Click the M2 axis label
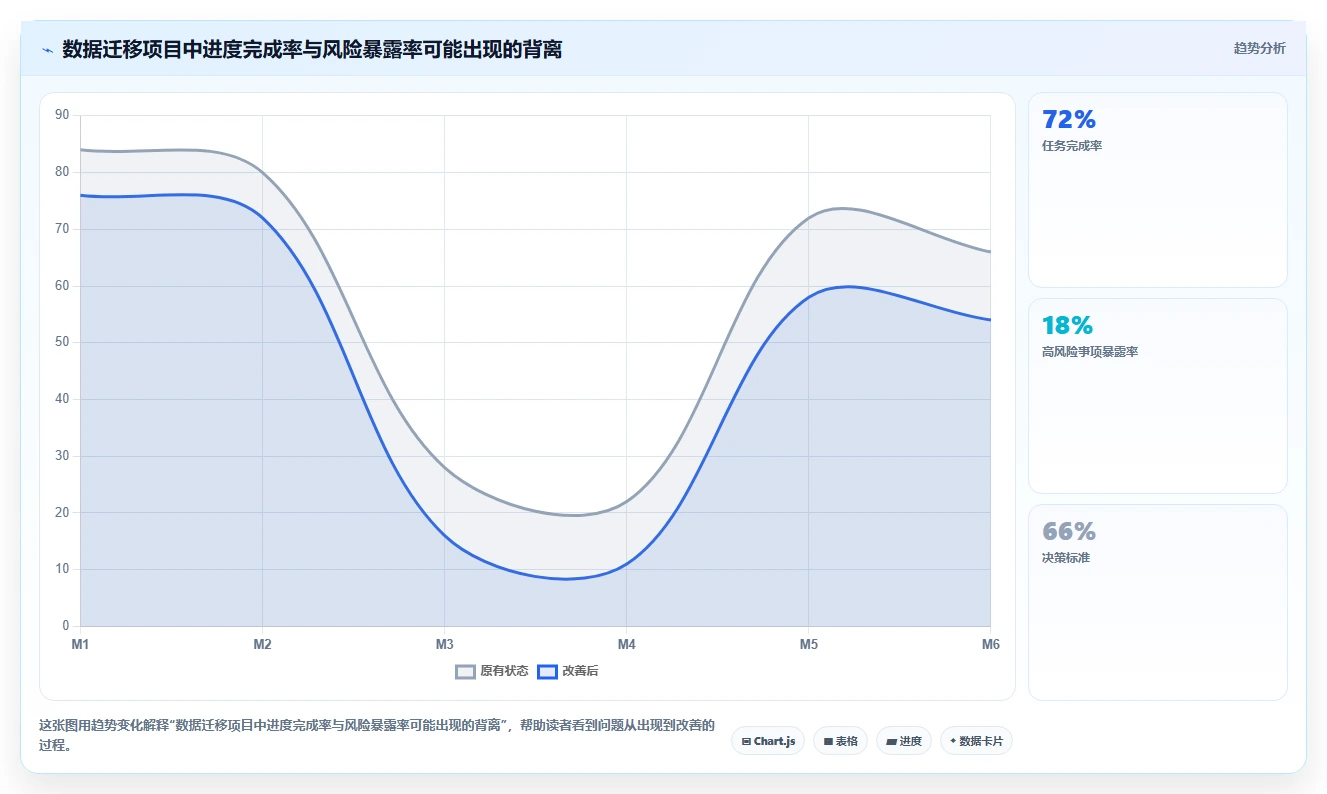This screenshot has height=794, width=1327. coord(262,644)
